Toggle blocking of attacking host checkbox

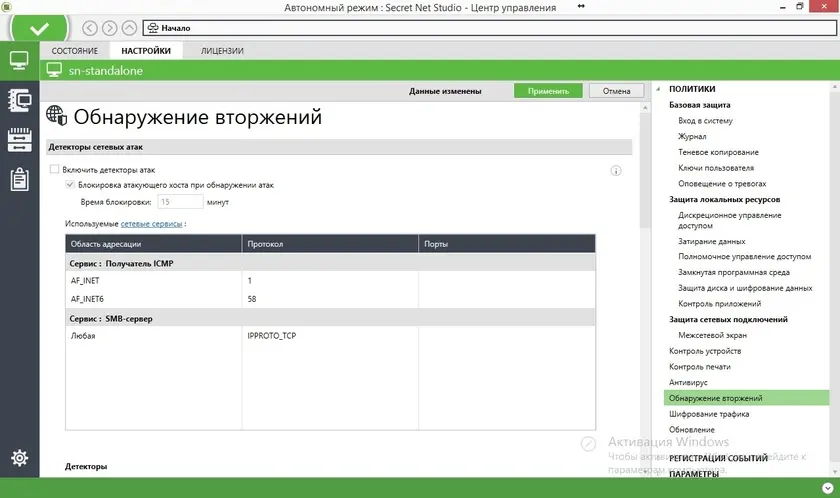pyautogui.click(x=70, y=185)
